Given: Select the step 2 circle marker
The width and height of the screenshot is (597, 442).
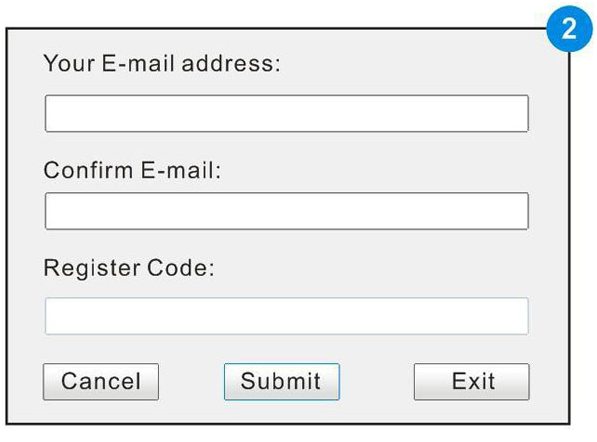Looking at the screenshot, I should coord(569,29).
